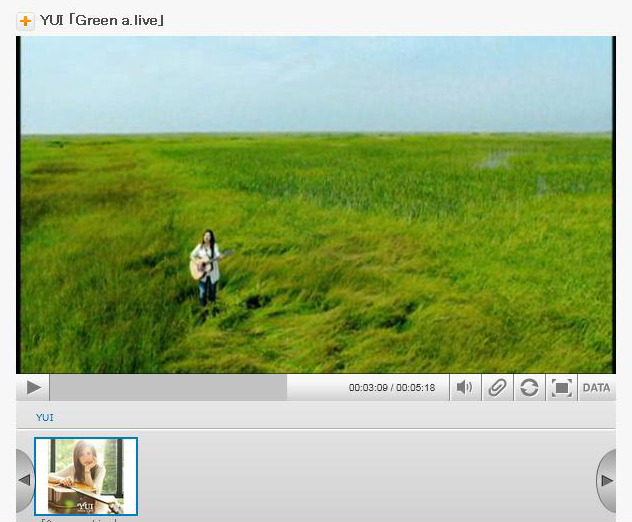Mute the video with the speaker icon

click(x=465, y=388)
